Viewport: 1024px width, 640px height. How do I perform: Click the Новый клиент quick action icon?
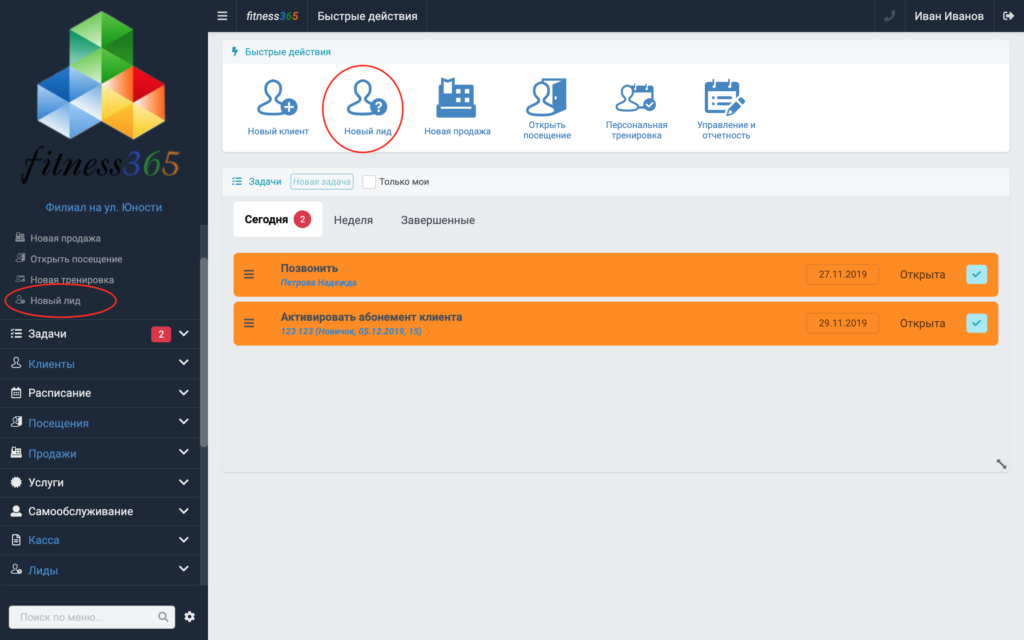pyautogui.click(x=278, y=97)
